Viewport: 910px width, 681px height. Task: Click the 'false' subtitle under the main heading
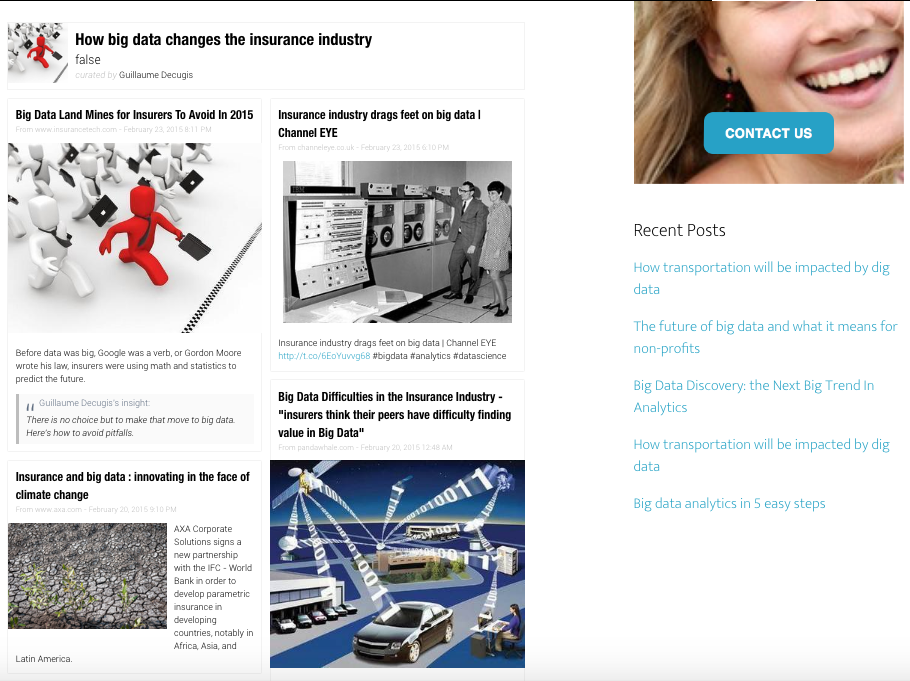coord(88,60)
